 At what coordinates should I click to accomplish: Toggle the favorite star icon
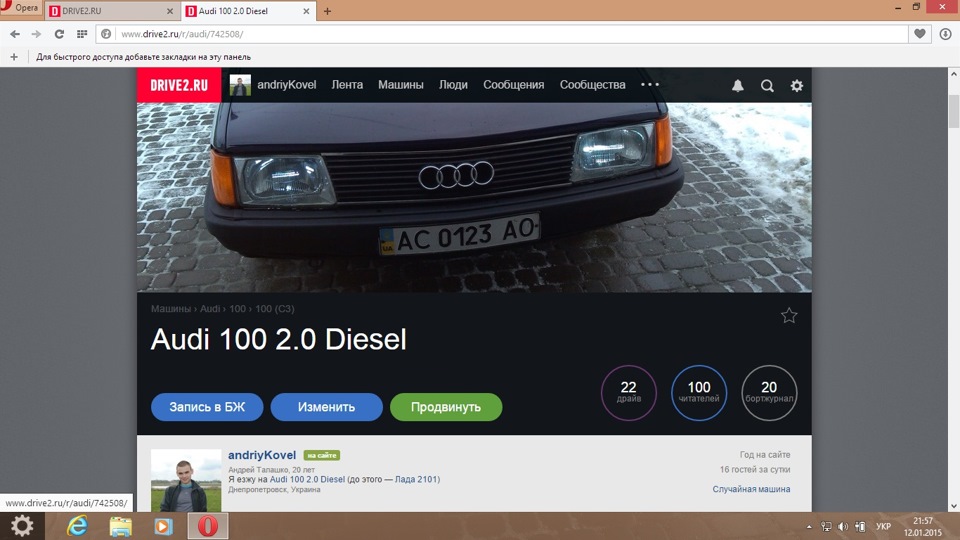[x=789, y=315]
